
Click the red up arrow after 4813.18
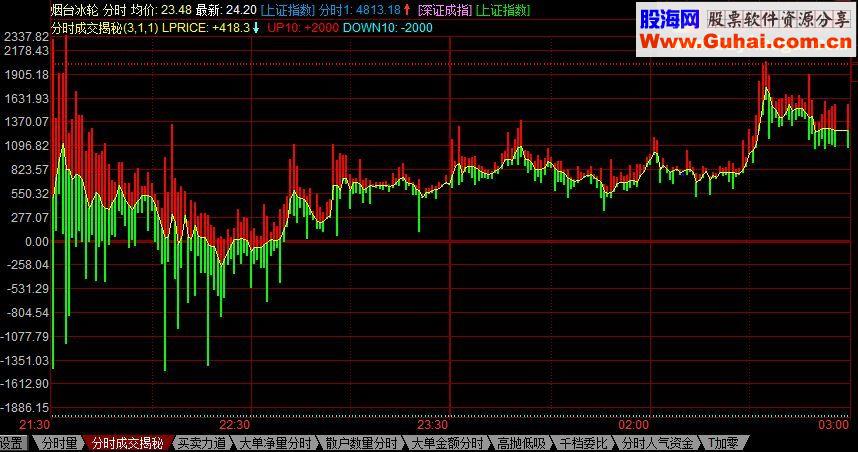[x=407, y=10]
